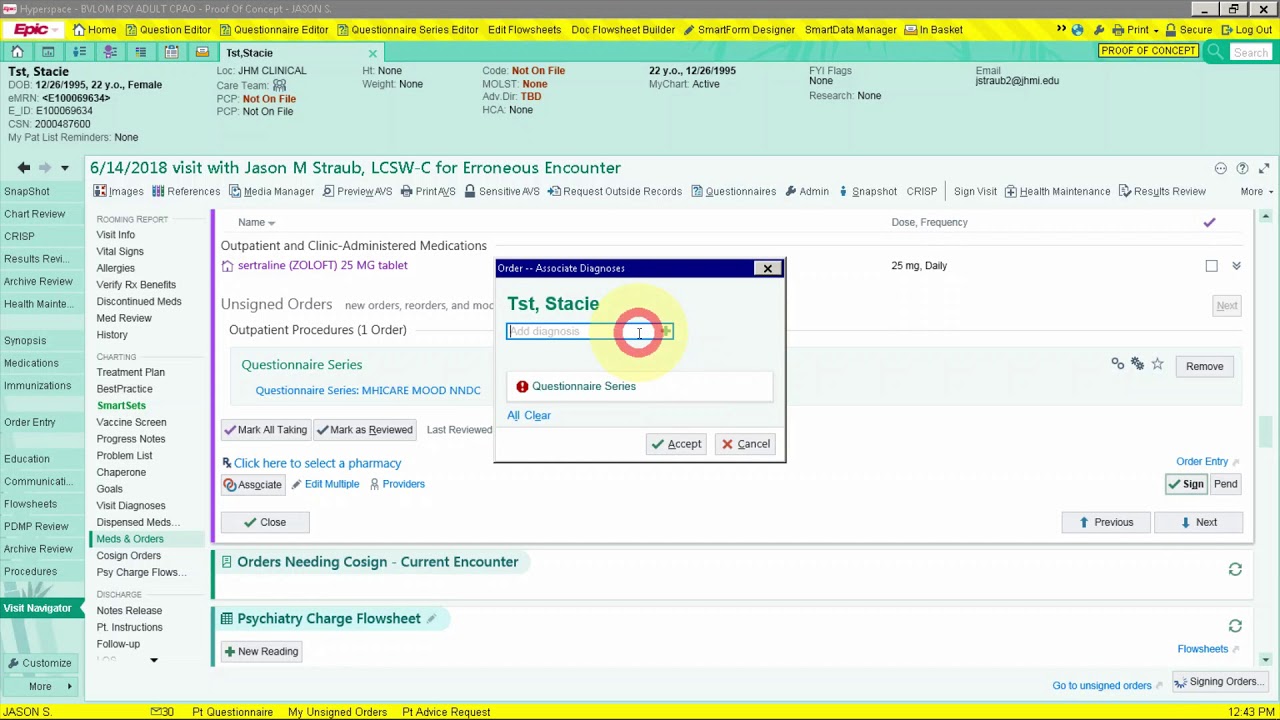Click the patient lists workspace icon
The image size is (1280, 720).
(79, 52)
